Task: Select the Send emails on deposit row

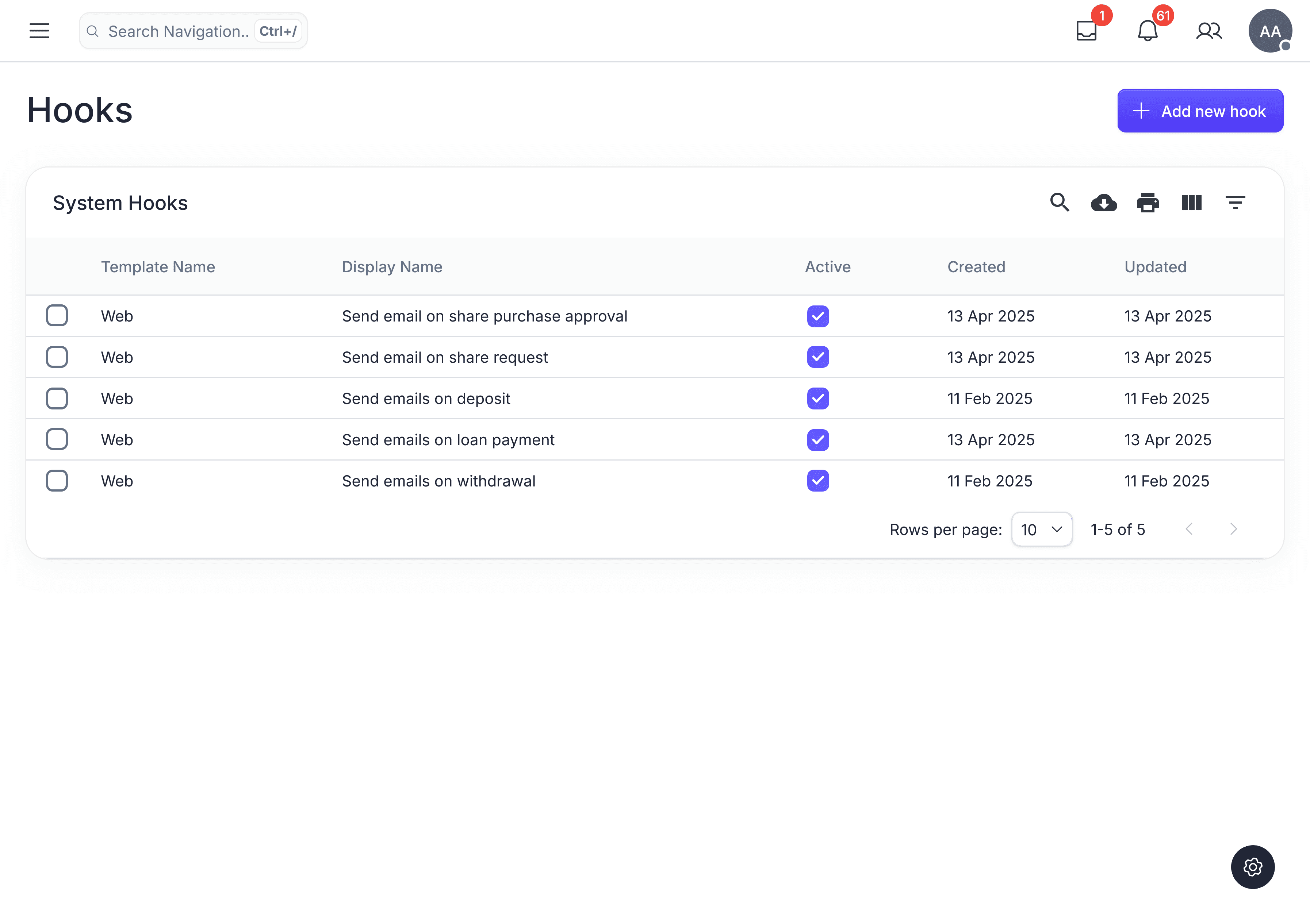Action: [x=57, y=398]
